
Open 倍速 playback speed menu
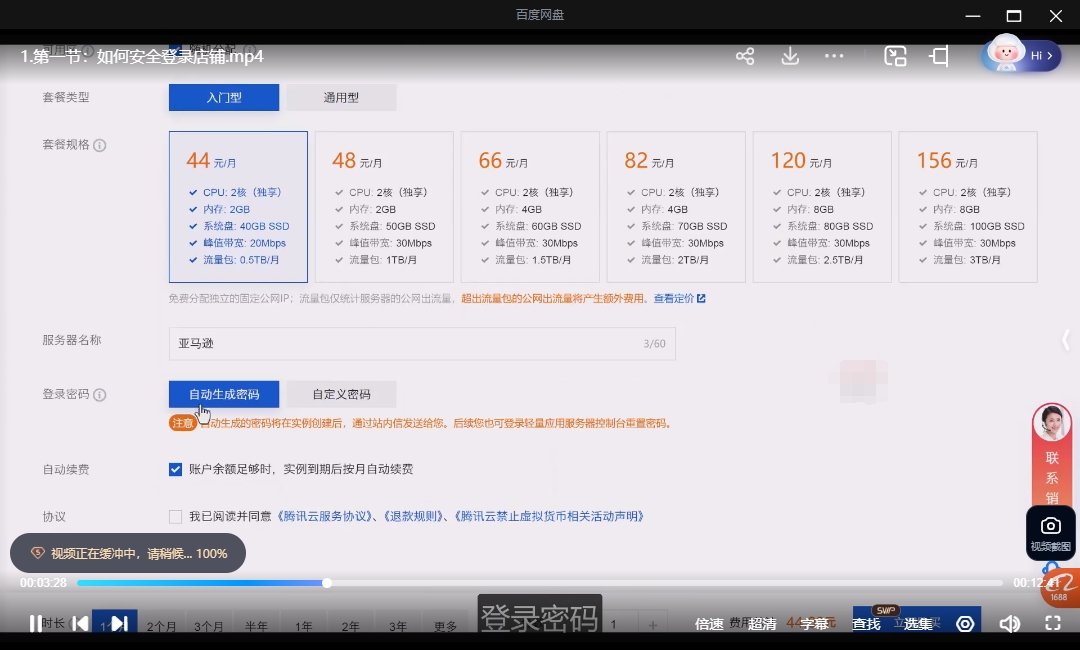tap(709, 624)
